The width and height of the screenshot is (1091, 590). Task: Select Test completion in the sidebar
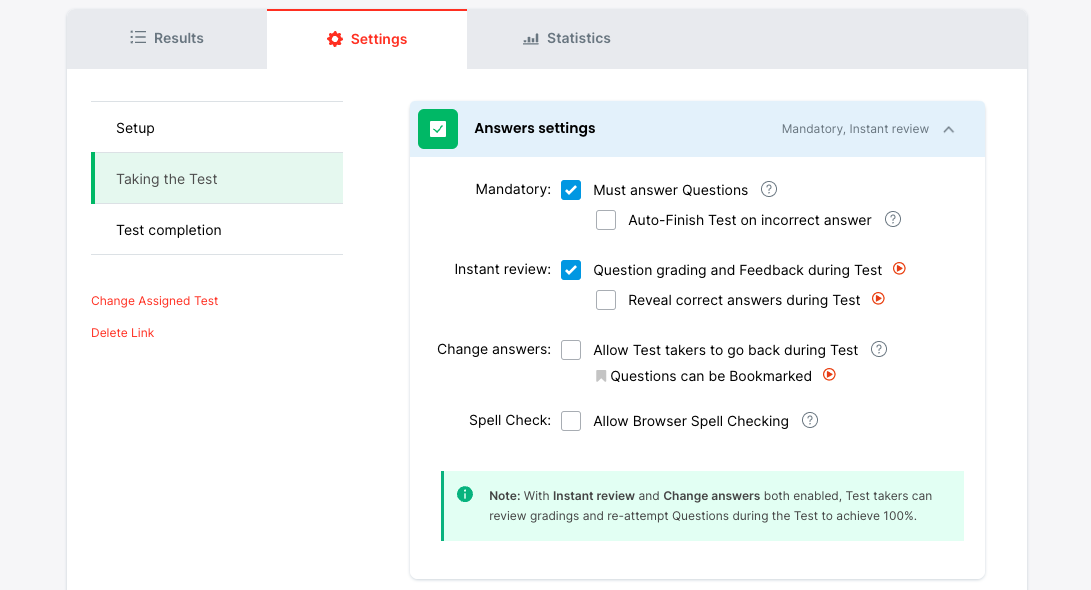click(169, 230)
